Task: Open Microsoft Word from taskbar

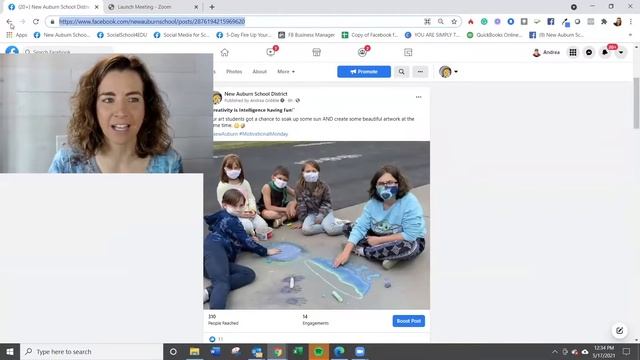Action: coord(215,351)
